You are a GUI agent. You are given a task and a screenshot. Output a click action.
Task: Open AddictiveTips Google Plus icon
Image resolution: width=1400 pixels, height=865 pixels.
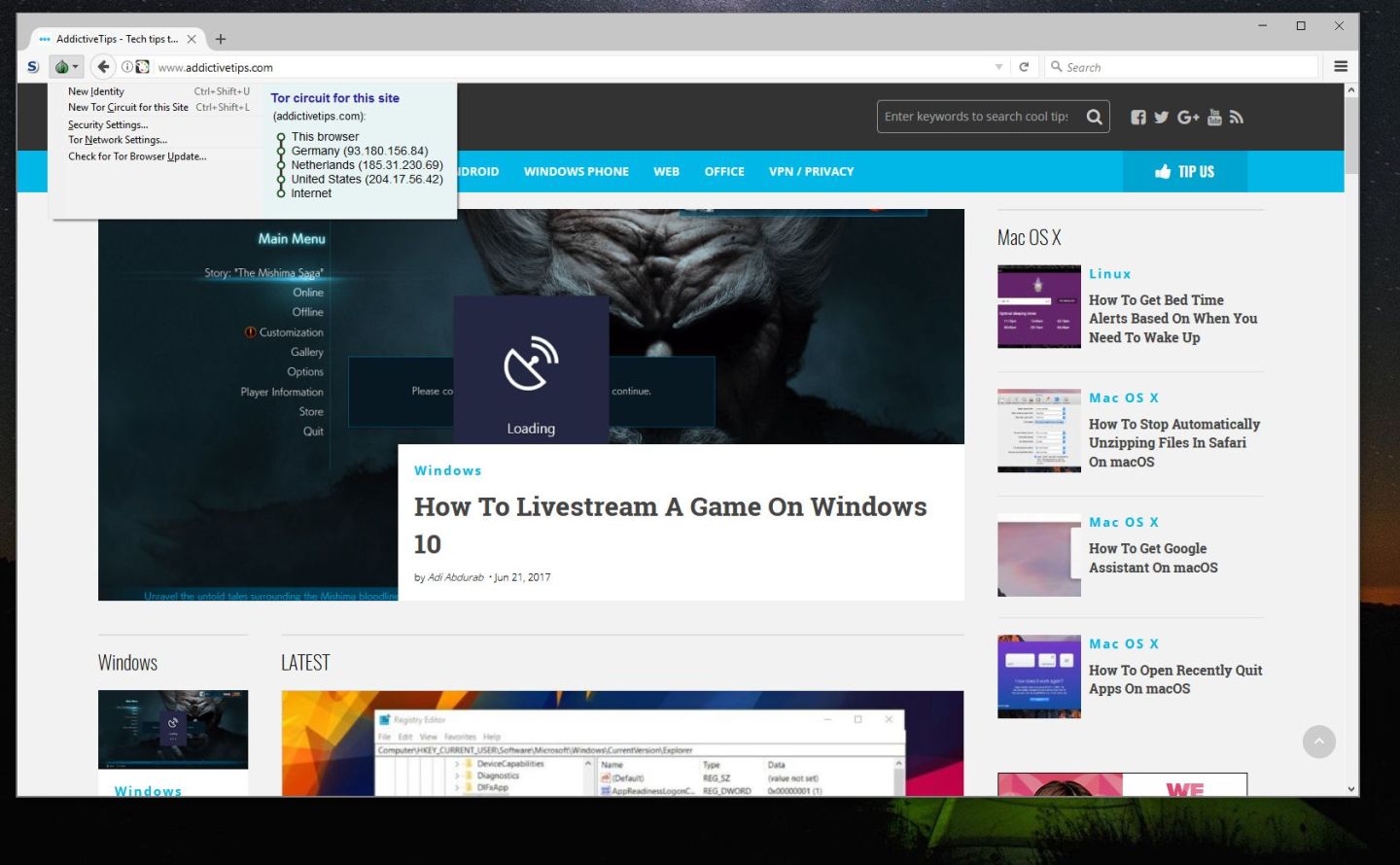click(x=1188, y=118)
